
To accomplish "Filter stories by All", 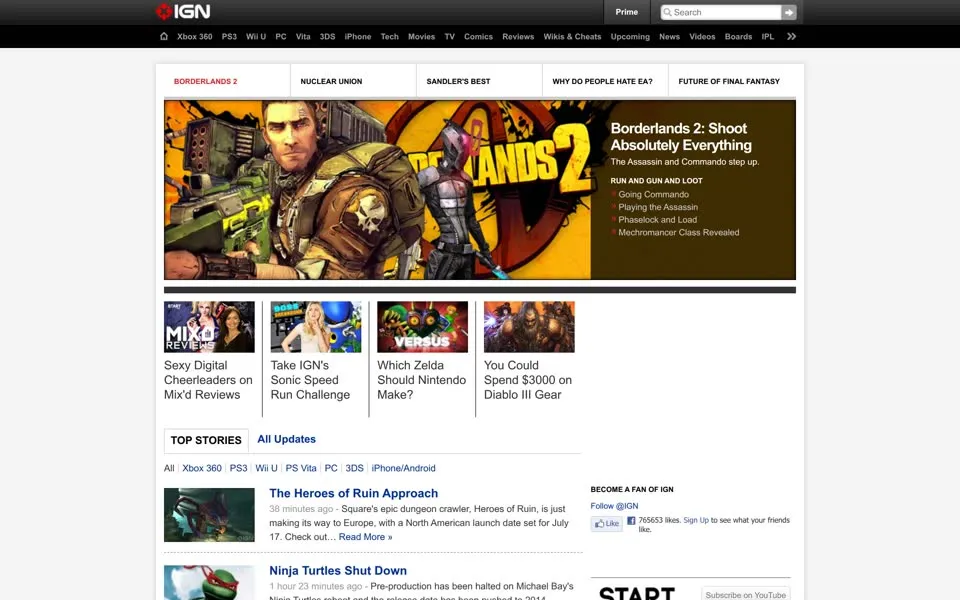I will (169, 468).
